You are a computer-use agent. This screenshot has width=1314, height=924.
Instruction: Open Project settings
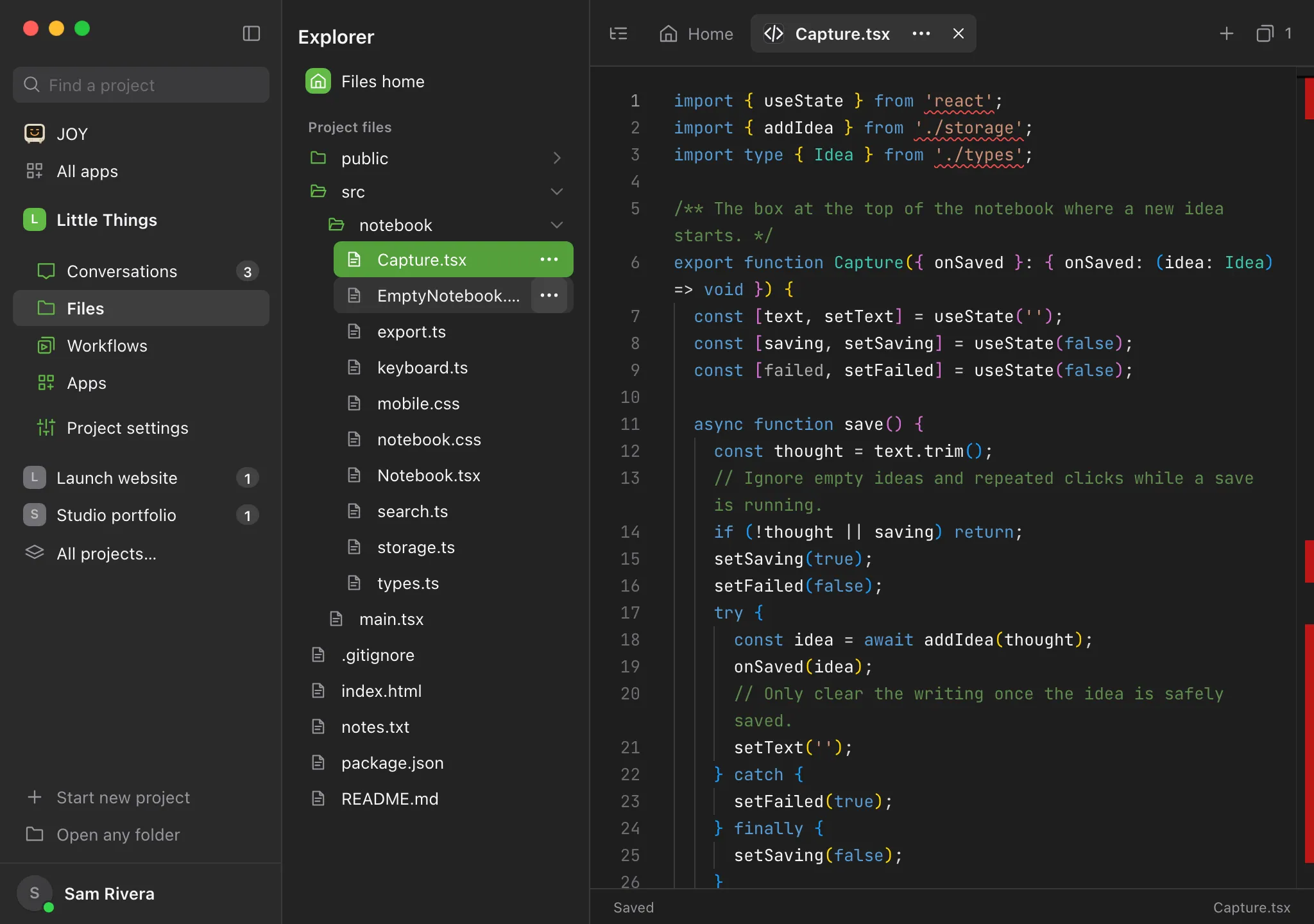pos(141,428)
